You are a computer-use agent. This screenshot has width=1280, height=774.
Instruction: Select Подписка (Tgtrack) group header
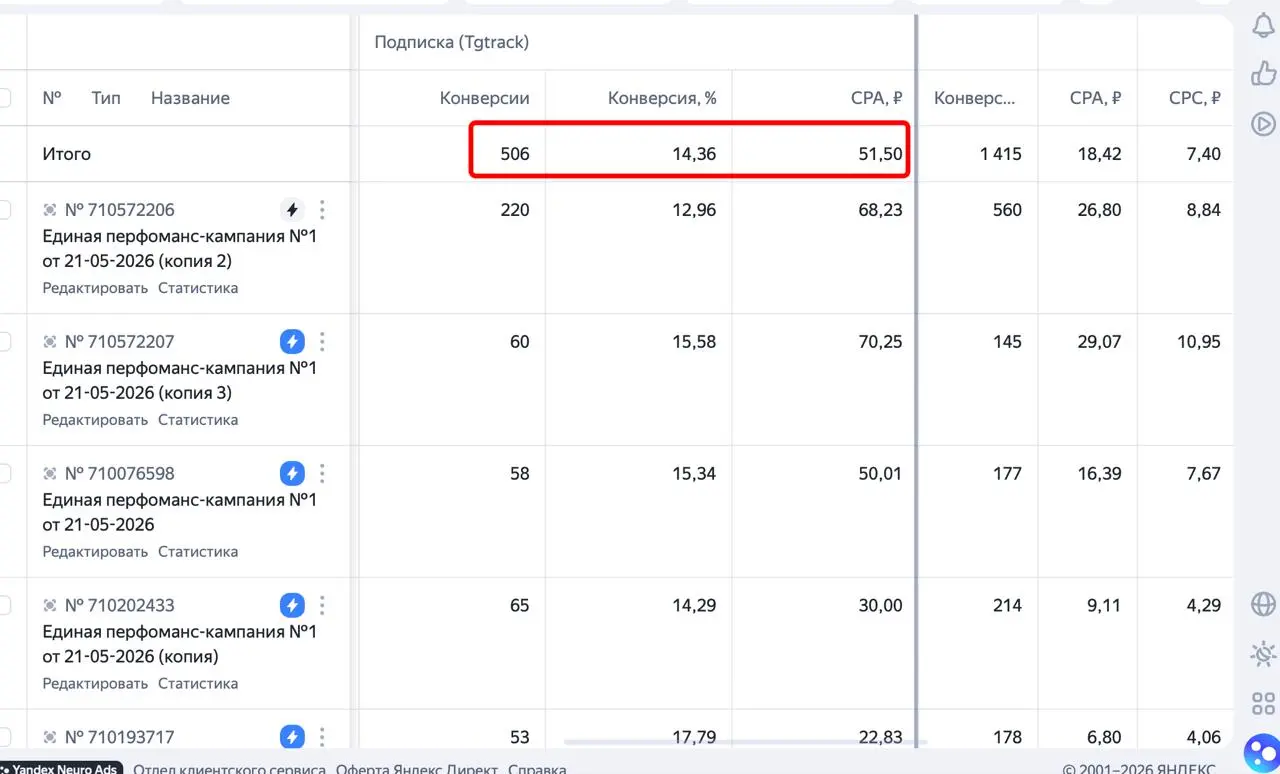(x=452, y=42)
